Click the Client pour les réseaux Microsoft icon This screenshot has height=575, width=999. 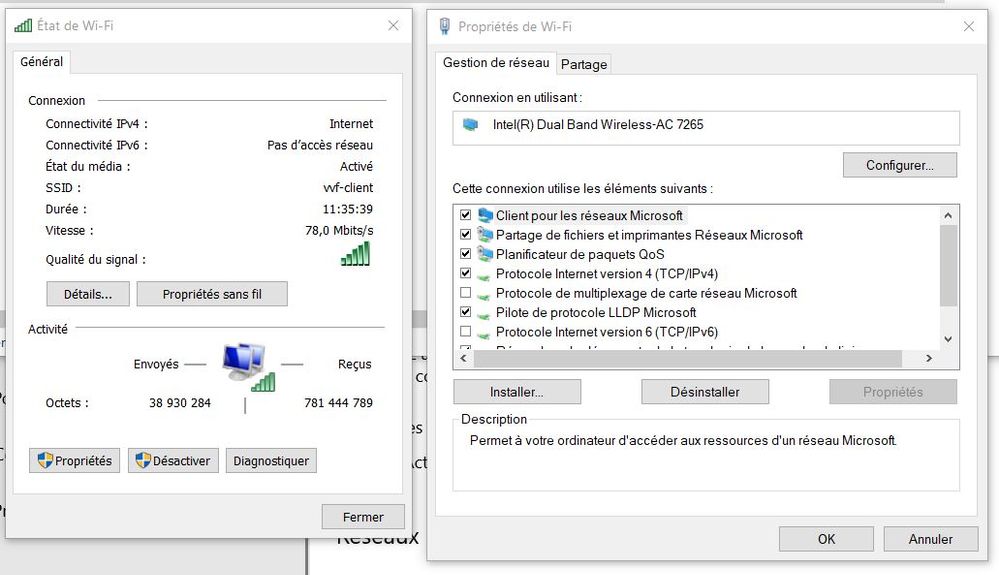[485, 215]
